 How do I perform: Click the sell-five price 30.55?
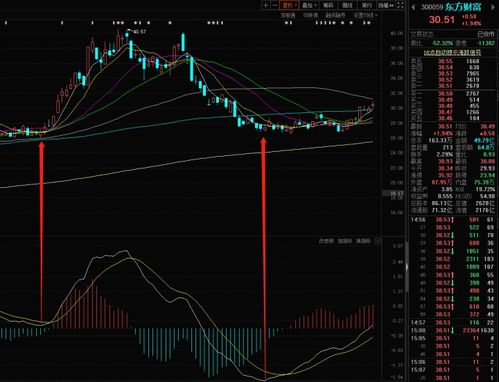[x=445, y=61]
